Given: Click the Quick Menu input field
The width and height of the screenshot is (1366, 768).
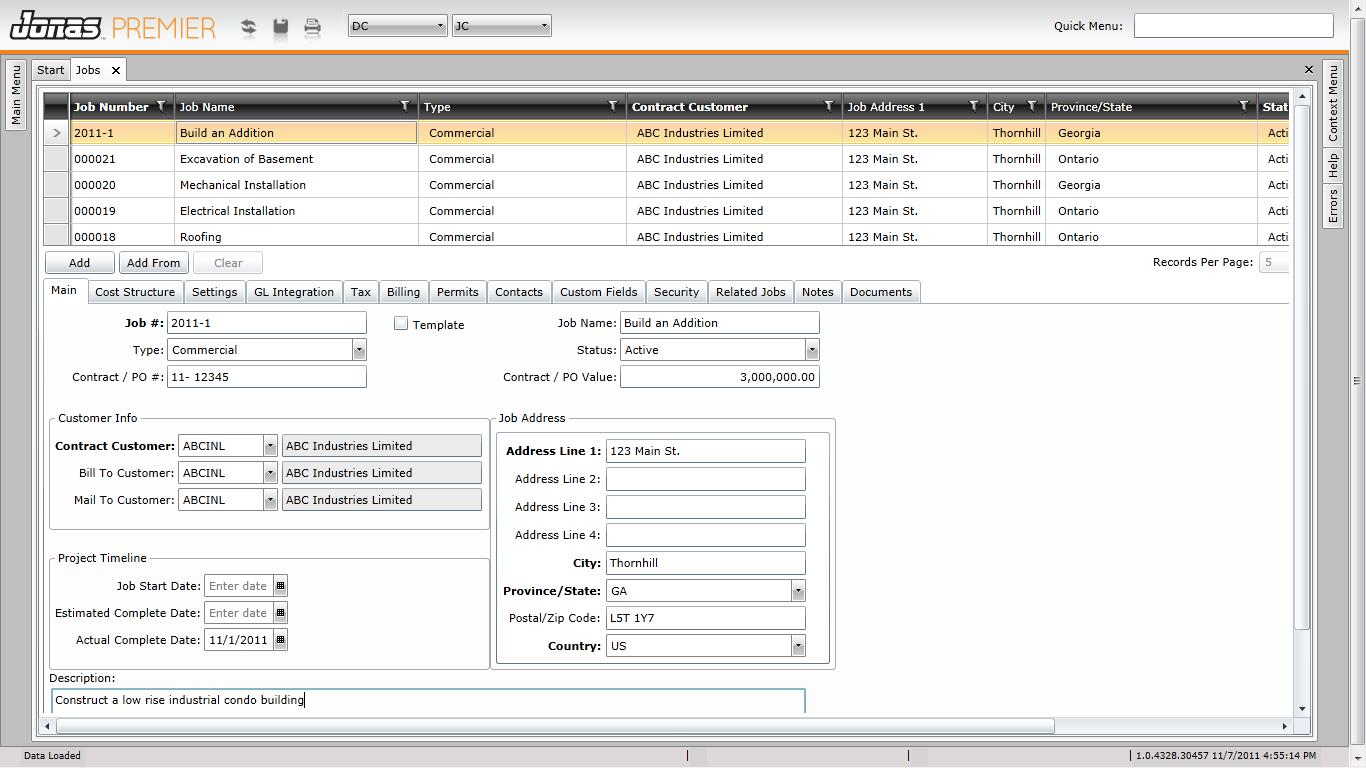Looking at the screenshot, I should tap(1233, 26).
